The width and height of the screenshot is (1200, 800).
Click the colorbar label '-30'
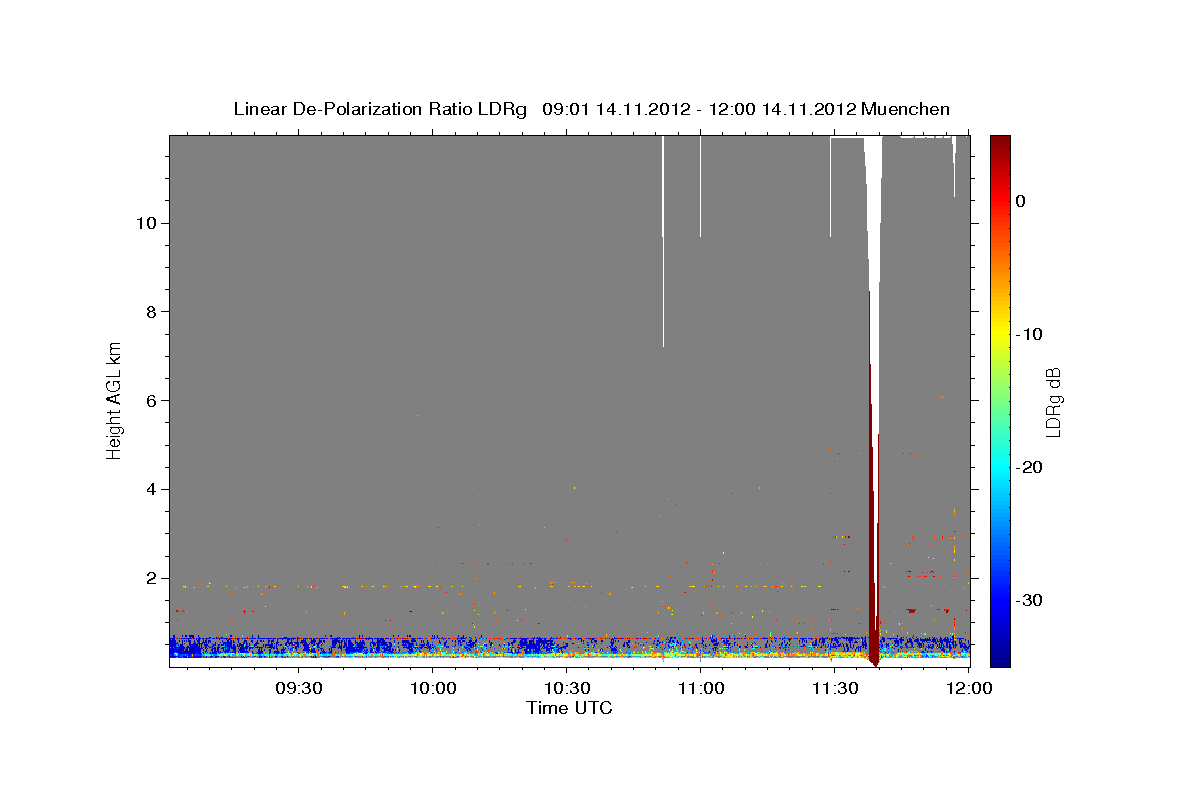pos(1031,600)
